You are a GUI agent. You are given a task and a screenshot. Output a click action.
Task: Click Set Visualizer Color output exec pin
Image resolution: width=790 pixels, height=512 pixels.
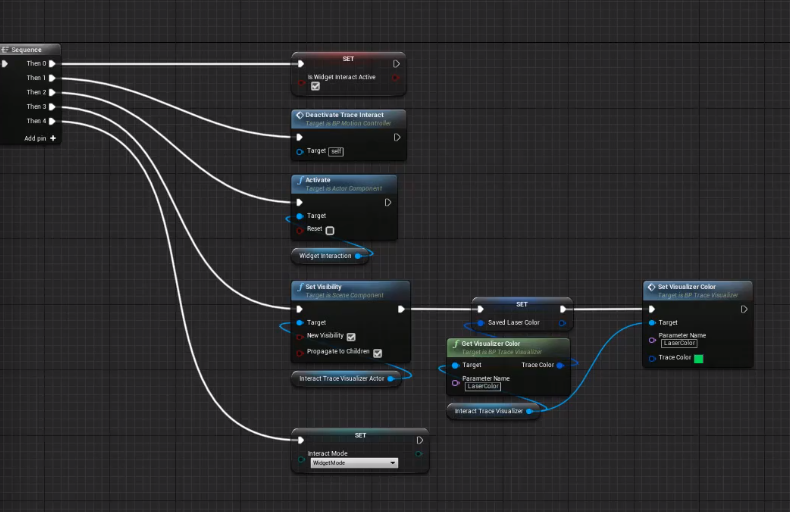[x=744, y=309]
